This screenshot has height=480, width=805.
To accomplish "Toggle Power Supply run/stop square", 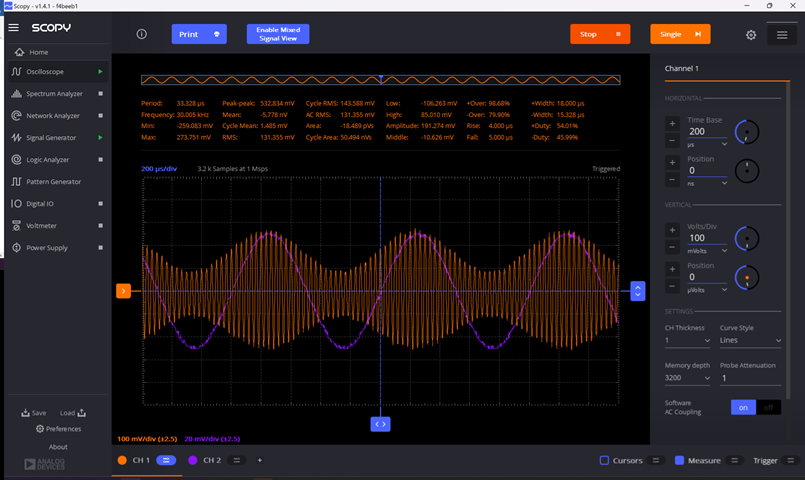I will pyautogui.click(x=101, y=248).
